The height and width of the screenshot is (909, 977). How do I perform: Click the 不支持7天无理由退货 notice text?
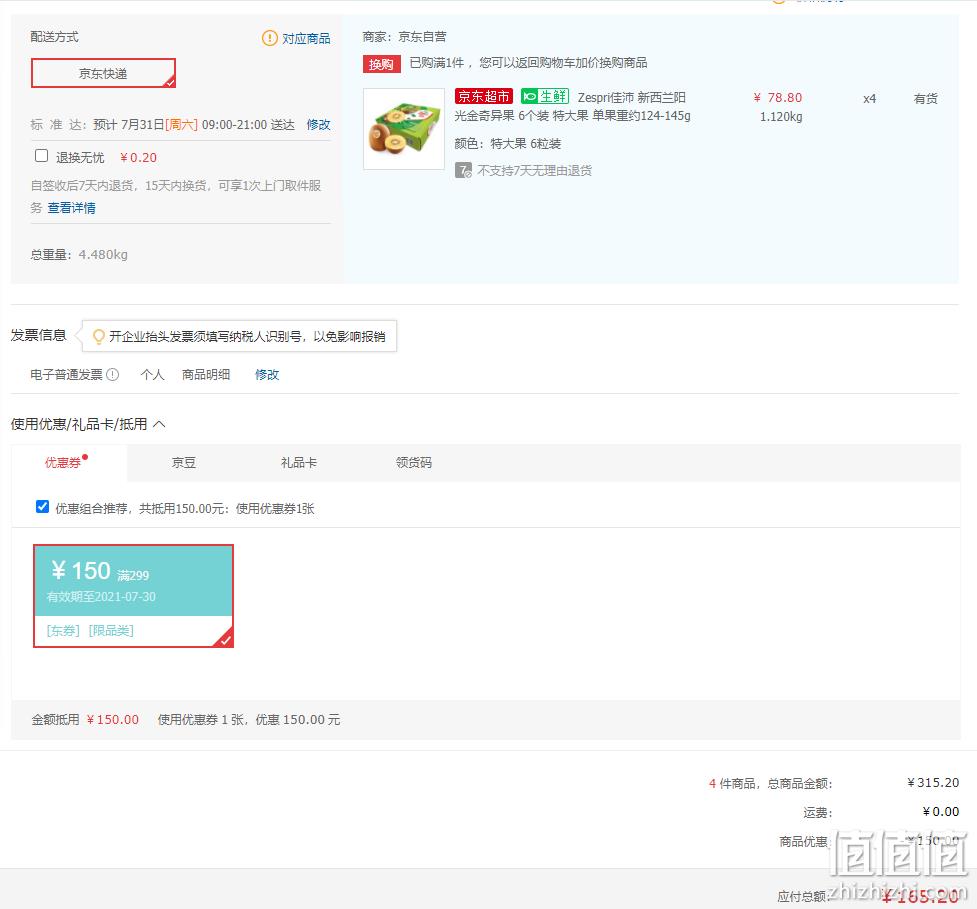click(535, 171)
